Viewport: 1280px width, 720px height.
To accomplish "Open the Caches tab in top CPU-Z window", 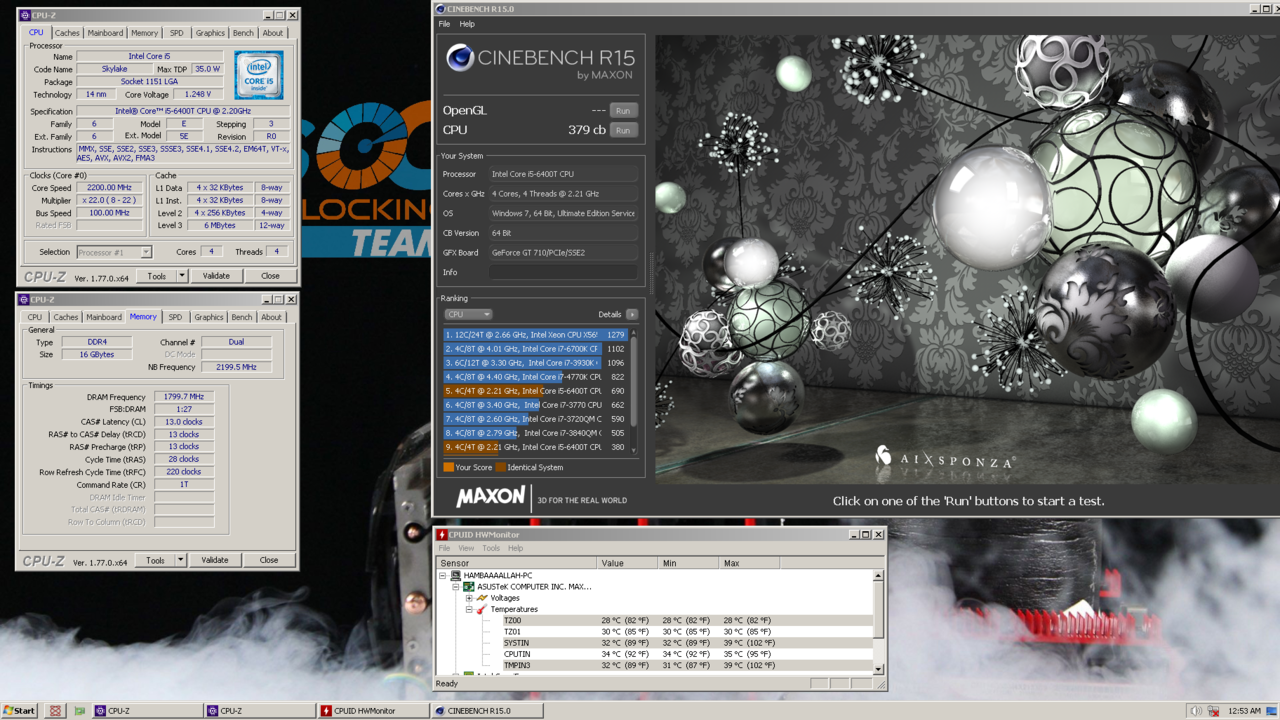I will click(67, 33).
